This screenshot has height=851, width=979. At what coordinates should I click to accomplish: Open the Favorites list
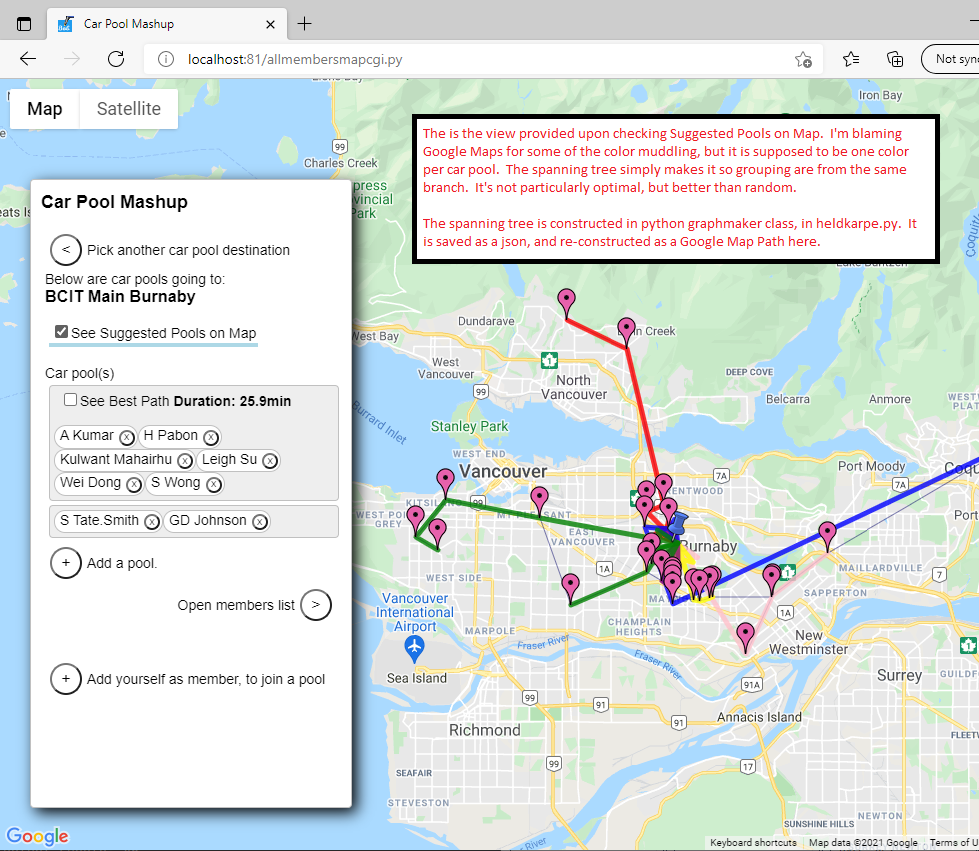coord(850,59)
